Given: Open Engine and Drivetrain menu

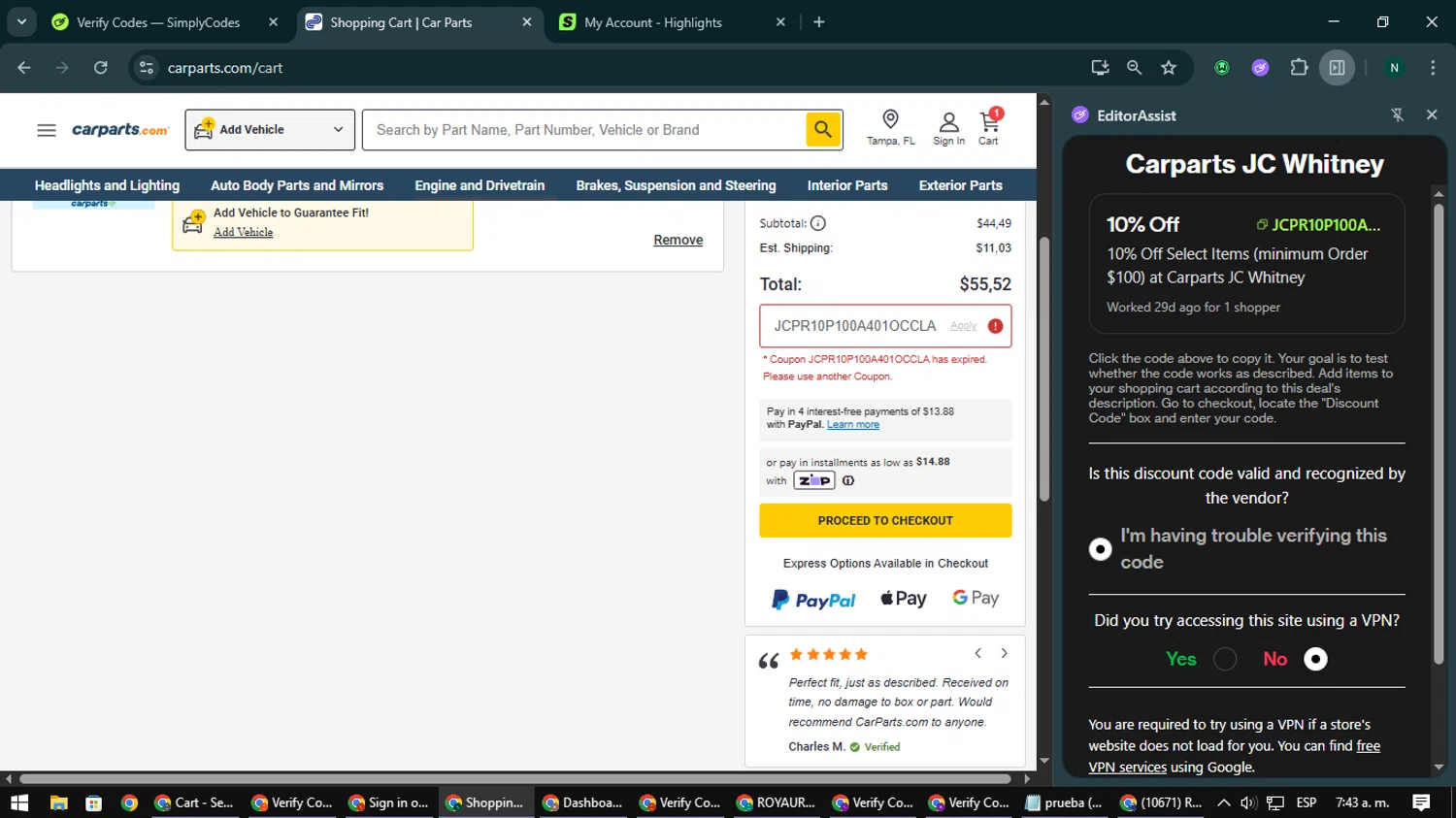Looking at the screenshot, I should click(x=480, y=185).
